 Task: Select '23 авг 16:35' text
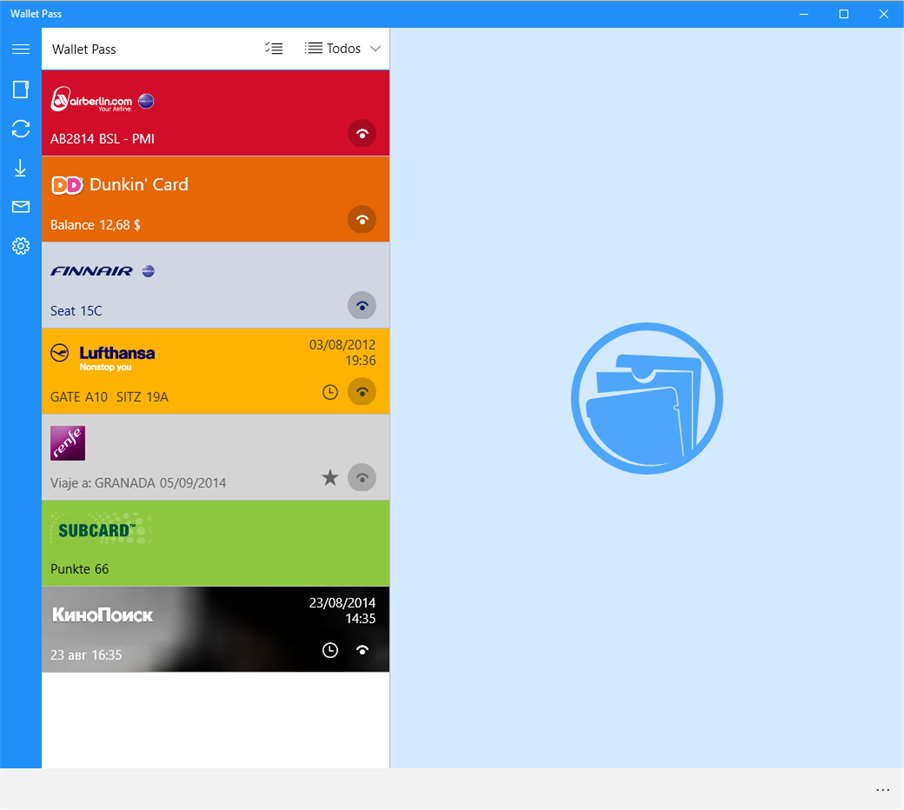pyautogui.click(x=86, y=655)
